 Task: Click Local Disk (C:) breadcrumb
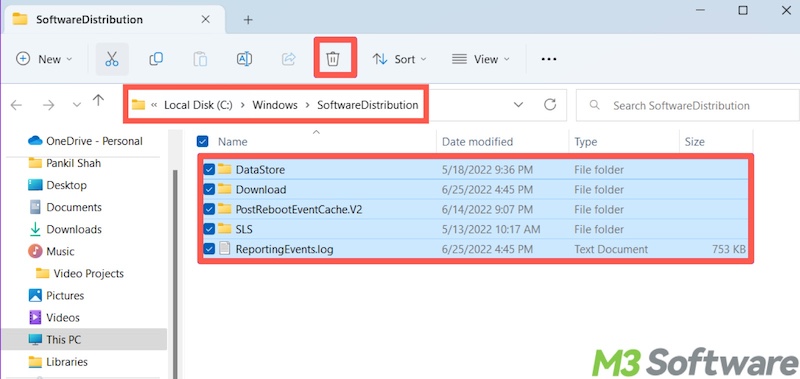[198, 105]
